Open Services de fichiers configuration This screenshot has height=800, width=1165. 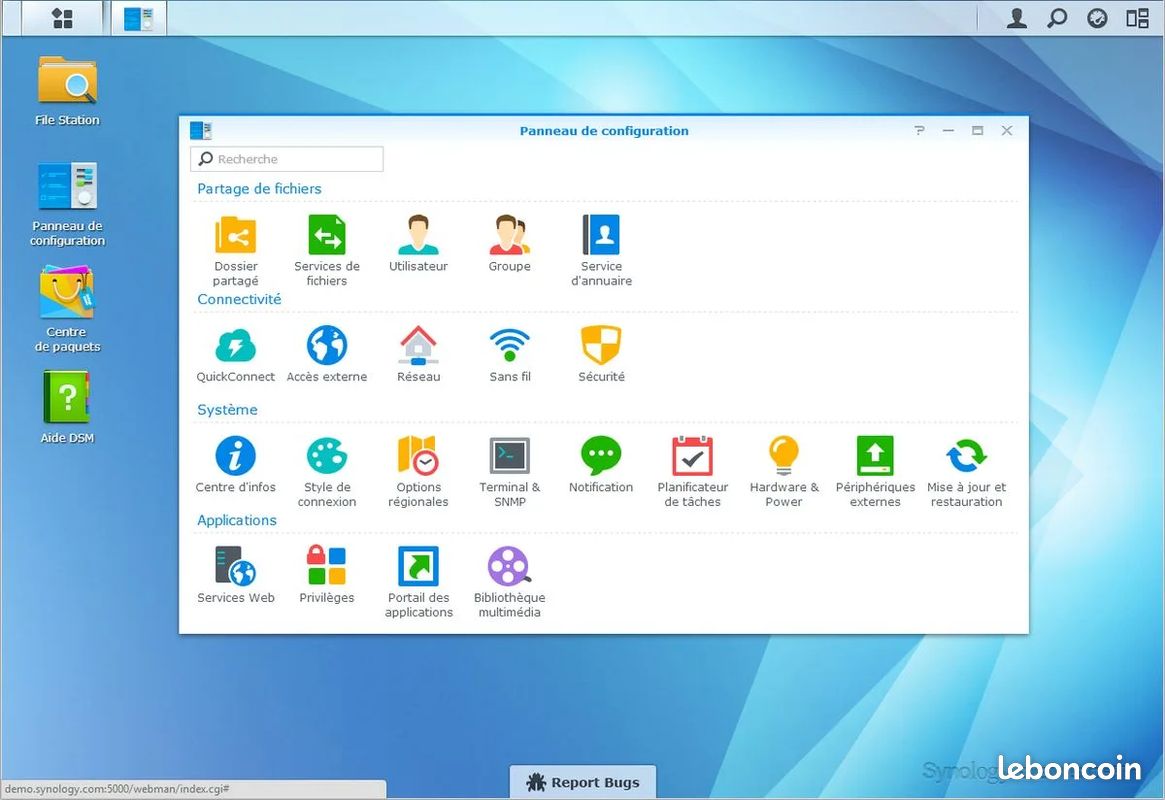pos(327,238)
